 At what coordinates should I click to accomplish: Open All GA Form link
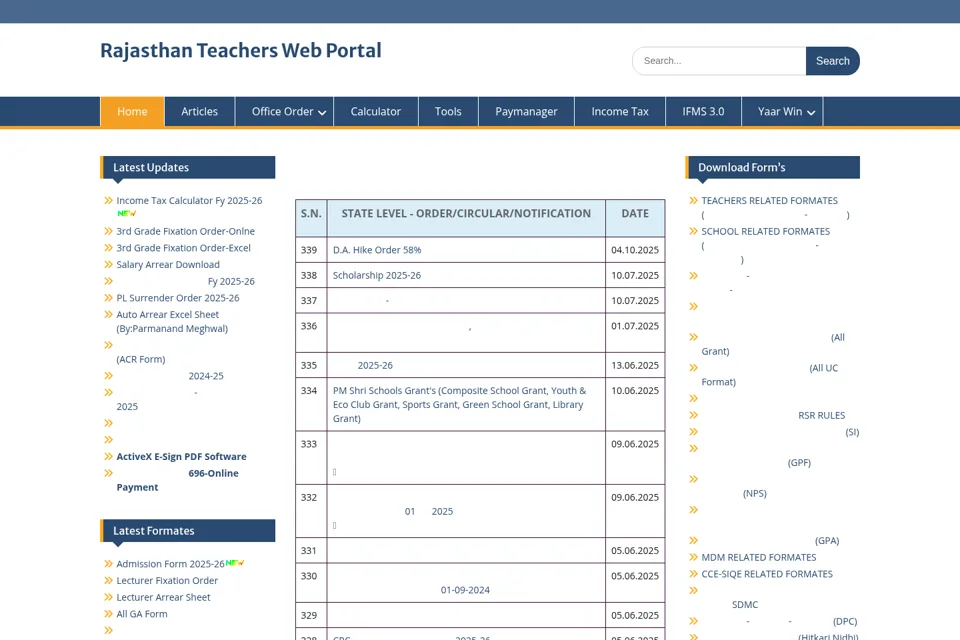click(142, 613)
